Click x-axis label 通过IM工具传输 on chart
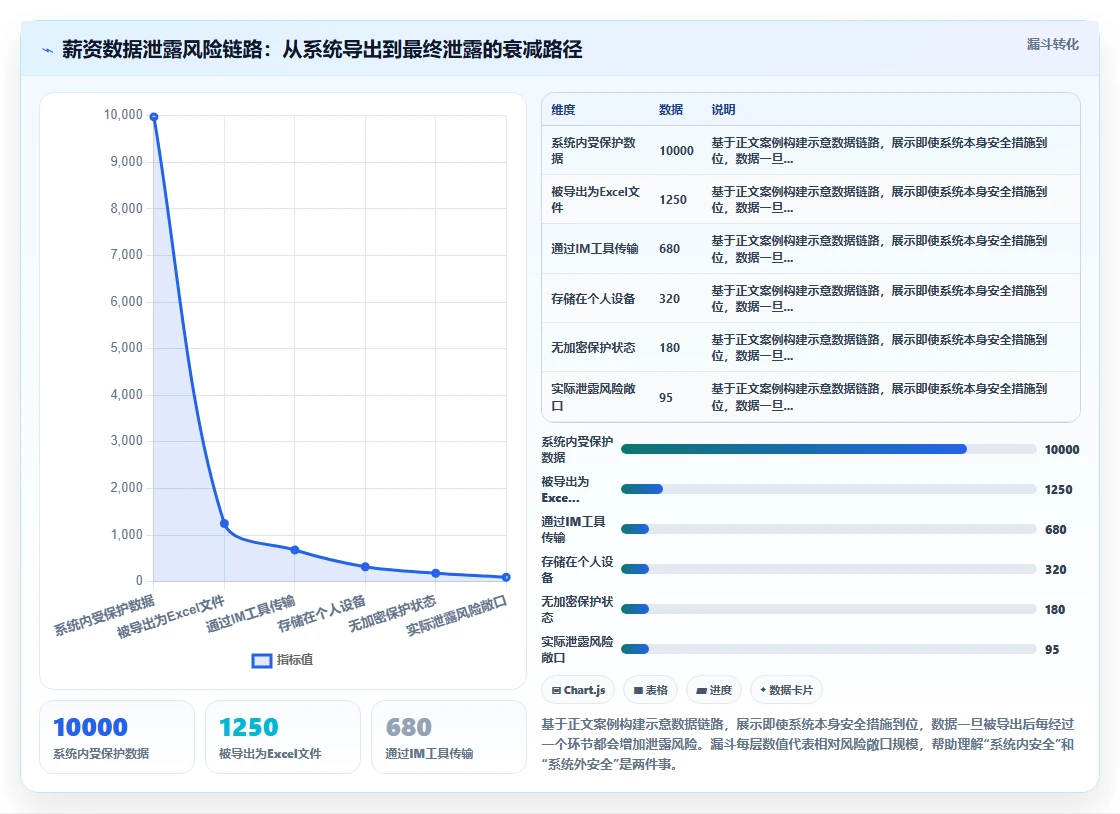The image size is (1120, 814). [x=251, y=613]
